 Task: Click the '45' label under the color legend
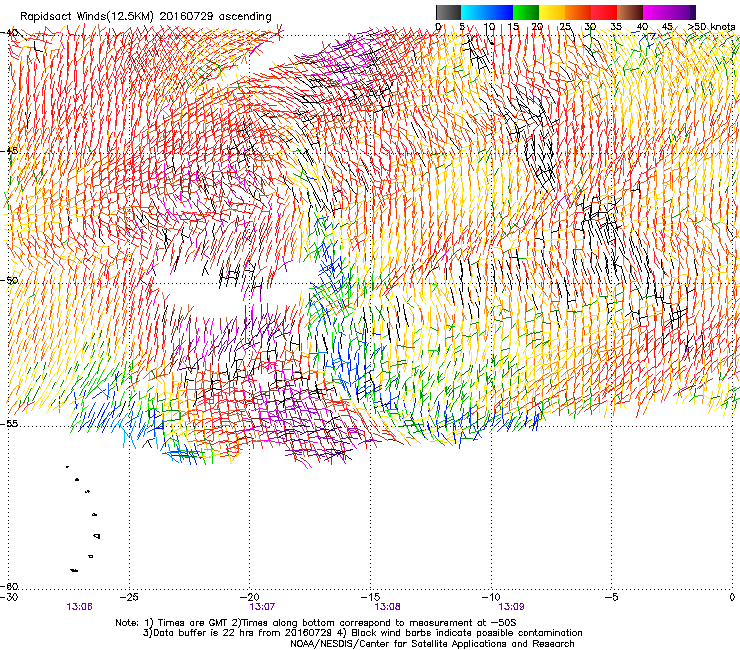667,26
